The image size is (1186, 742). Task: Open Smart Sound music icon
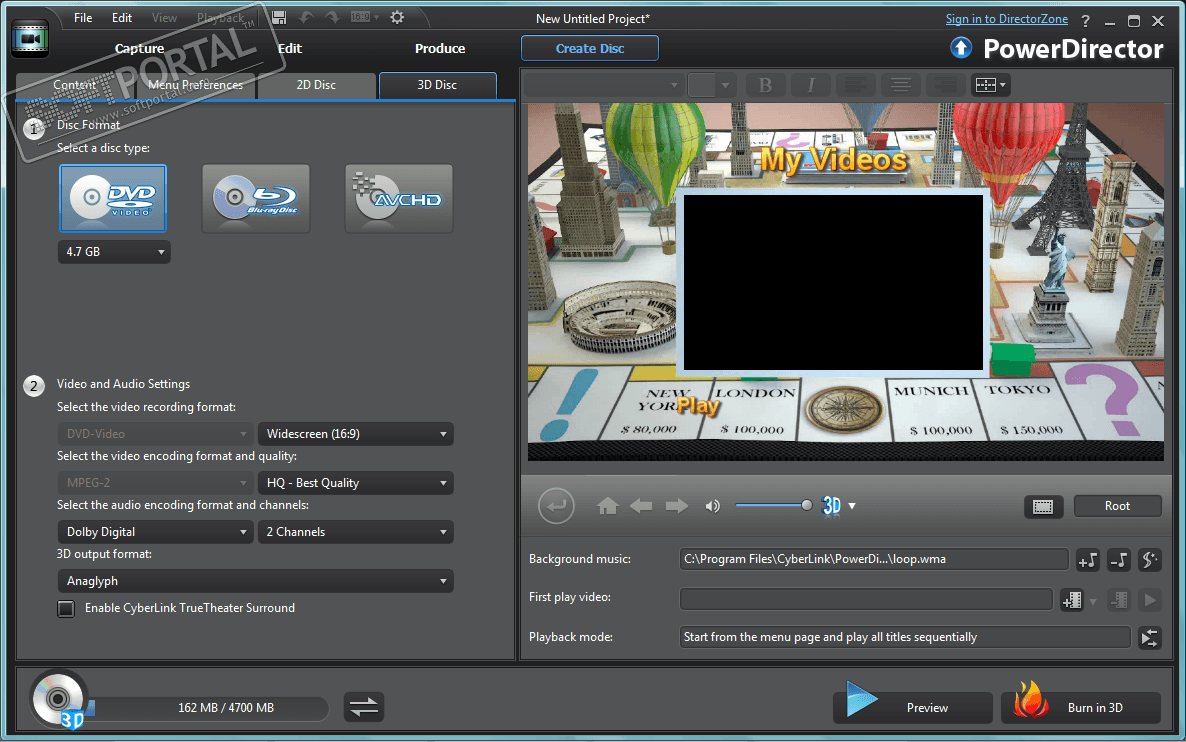click(1150, 560)
